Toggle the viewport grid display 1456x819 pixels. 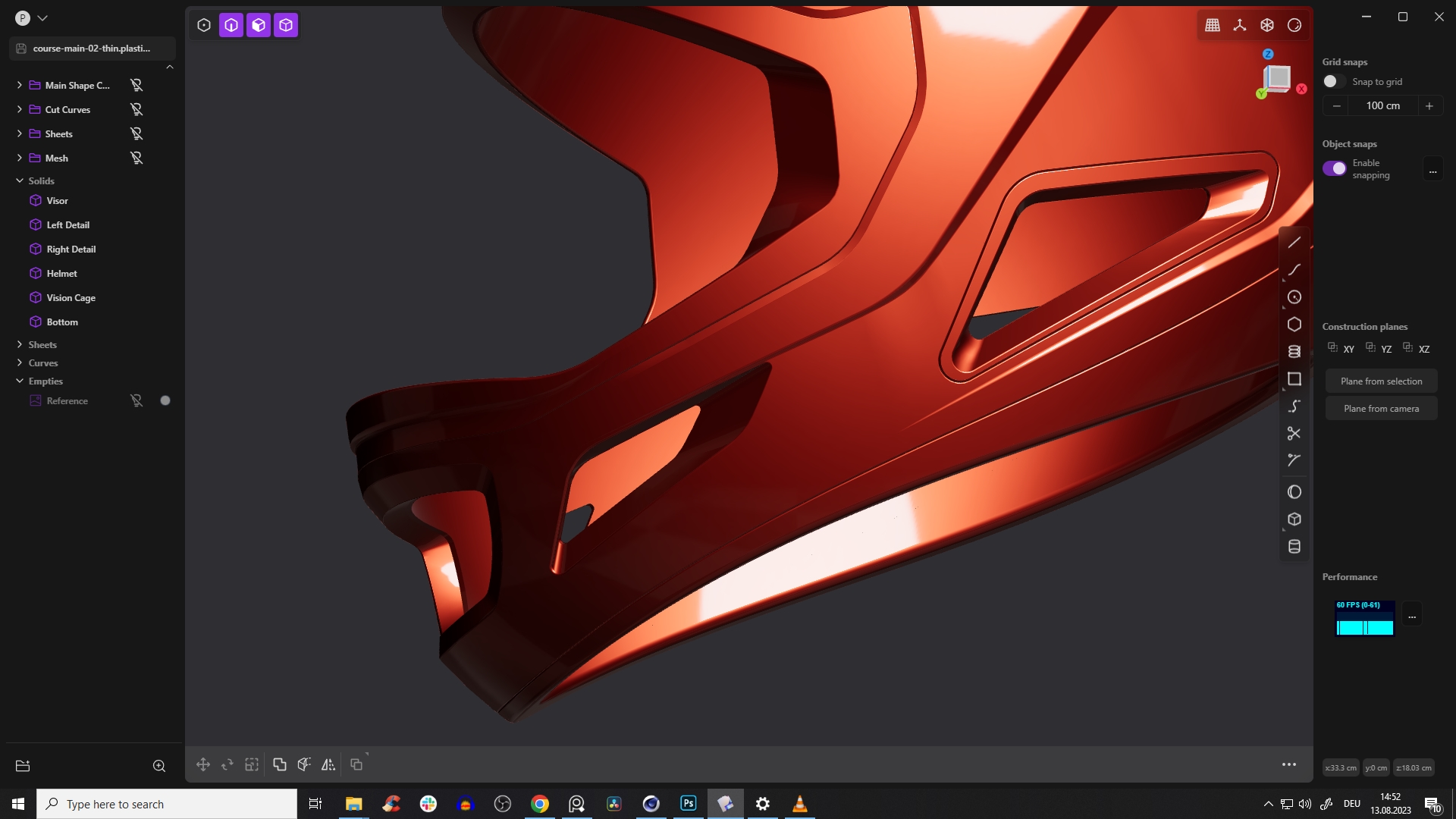click(1212, 25)
